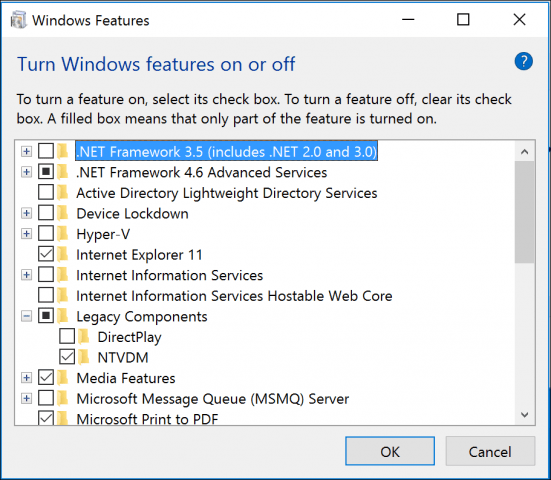This screenshot has width=551, height=480.
Task: Expand the Internet Information Services node
Action: (26, 275)
